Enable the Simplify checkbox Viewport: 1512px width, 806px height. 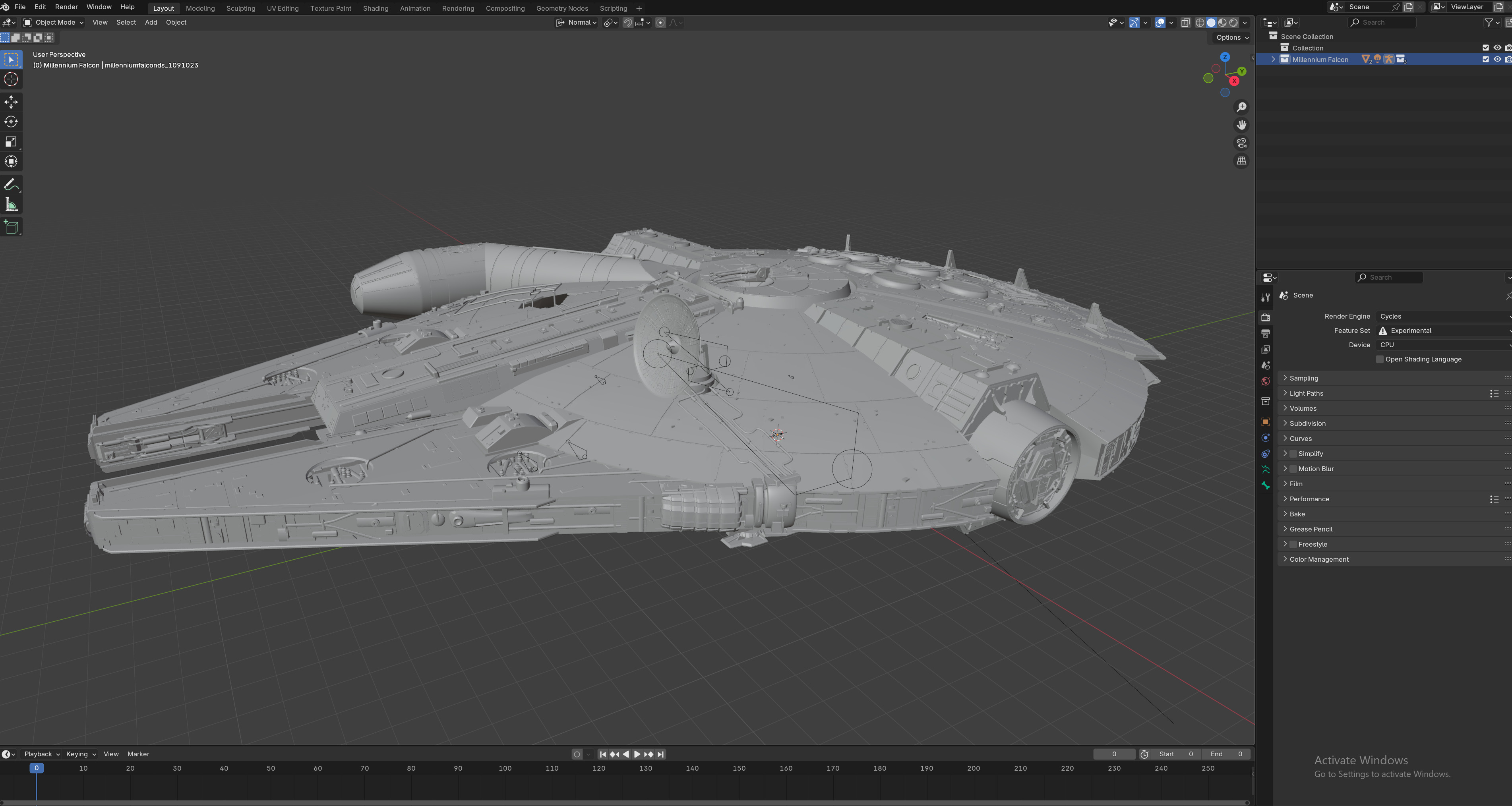click(1293, 454)
